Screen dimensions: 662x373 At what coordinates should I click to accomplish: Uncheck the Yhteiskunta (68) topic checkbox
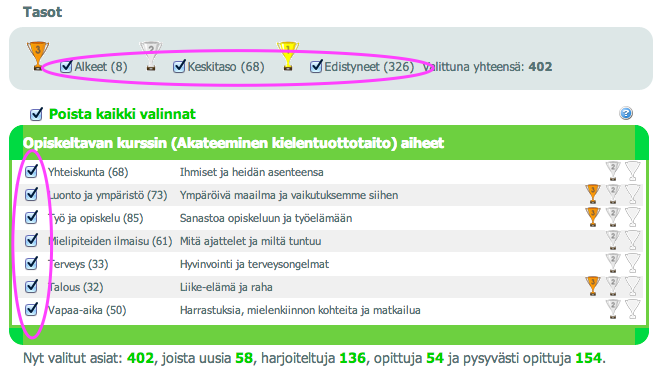[x=31, y=172]
